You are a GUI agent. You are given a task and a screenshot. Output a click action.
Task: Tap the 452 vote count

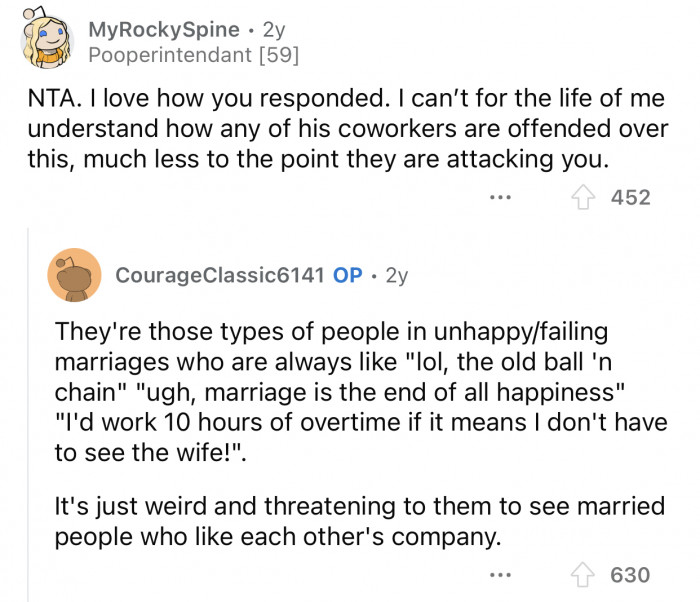(x=630, y=198)
